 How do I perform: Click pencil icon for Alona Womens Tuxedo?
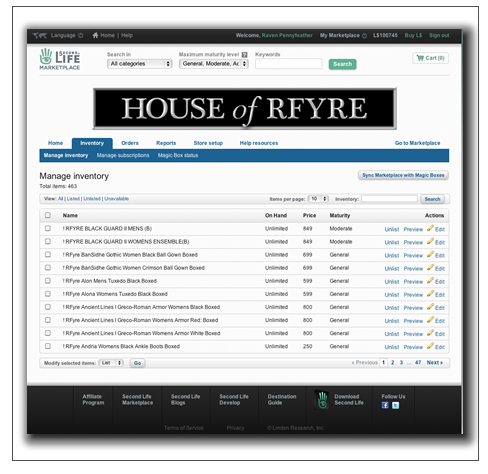tap(430, 293)
